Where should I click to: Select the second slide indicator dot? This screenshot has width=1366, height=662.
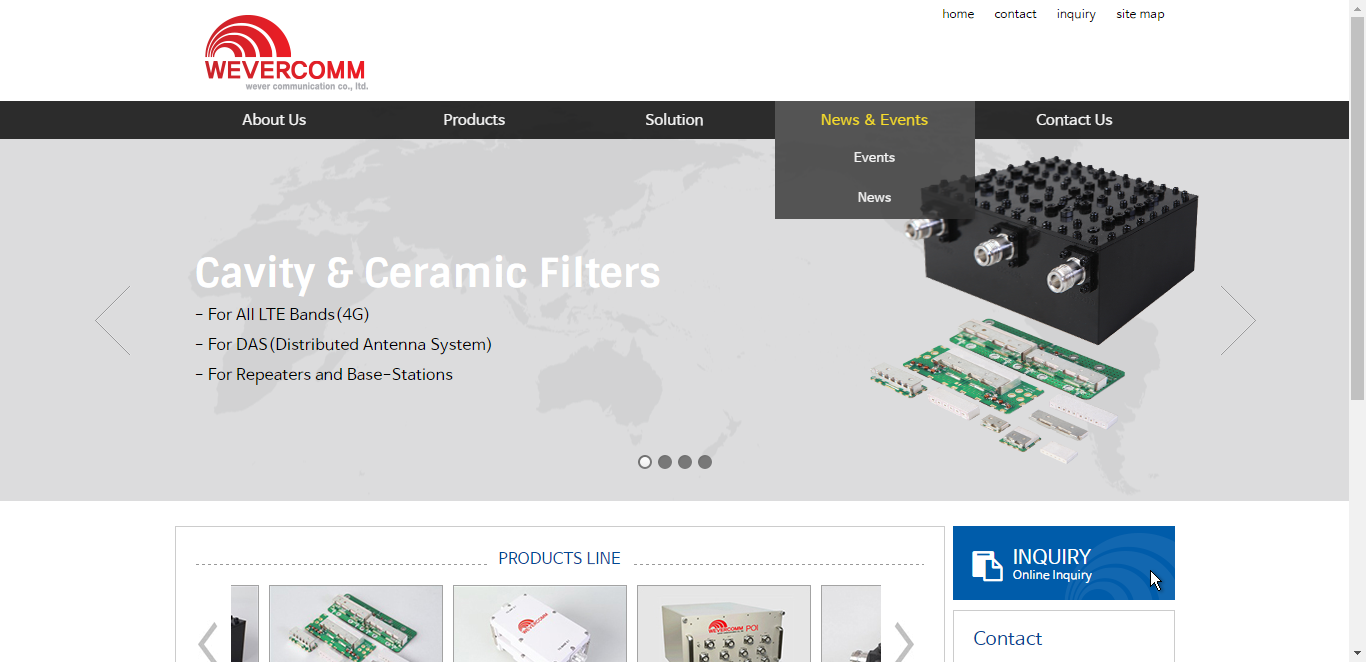coord(665,462)
